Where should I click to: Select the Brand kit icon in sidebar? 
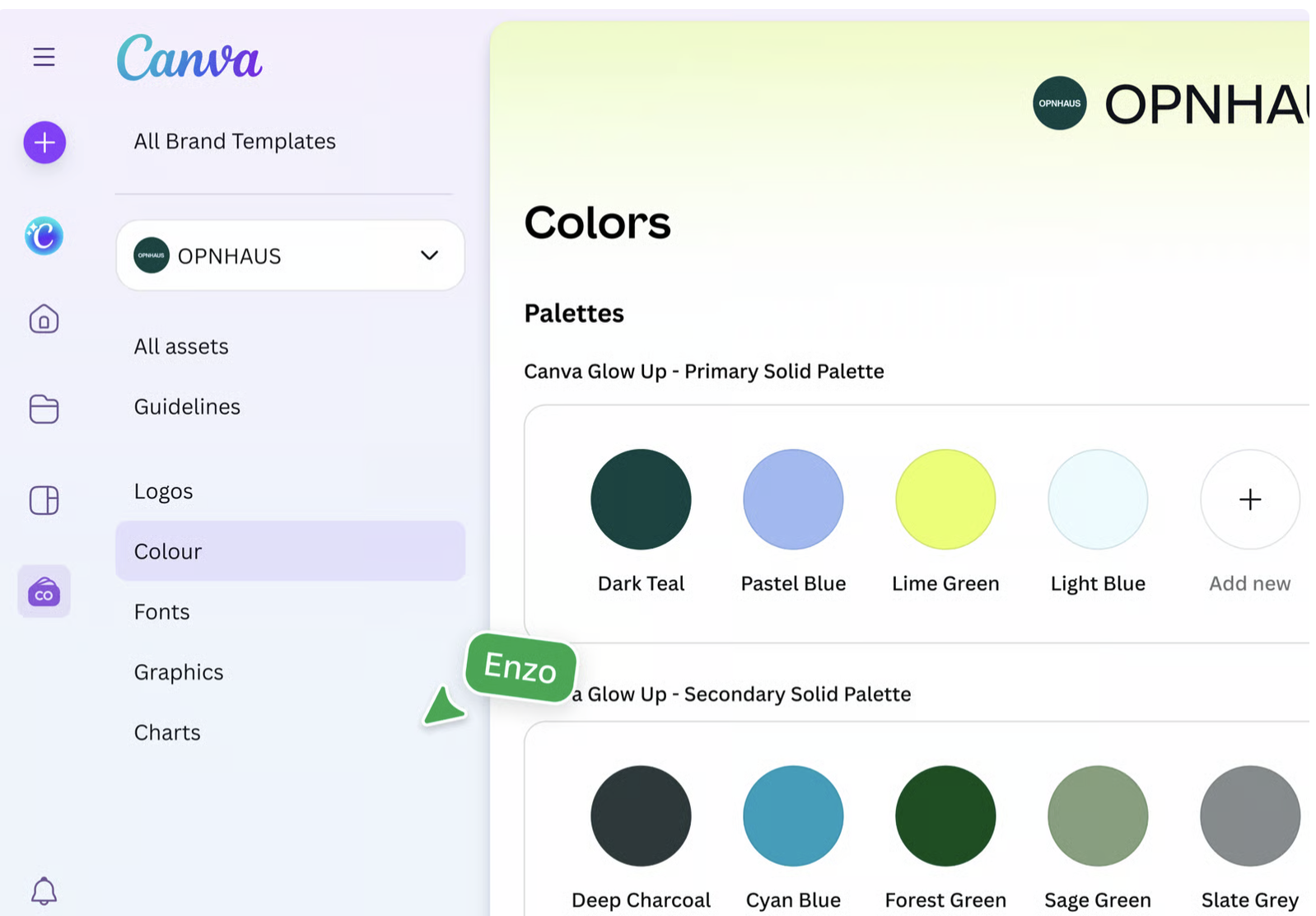click(x=44, y=591)
